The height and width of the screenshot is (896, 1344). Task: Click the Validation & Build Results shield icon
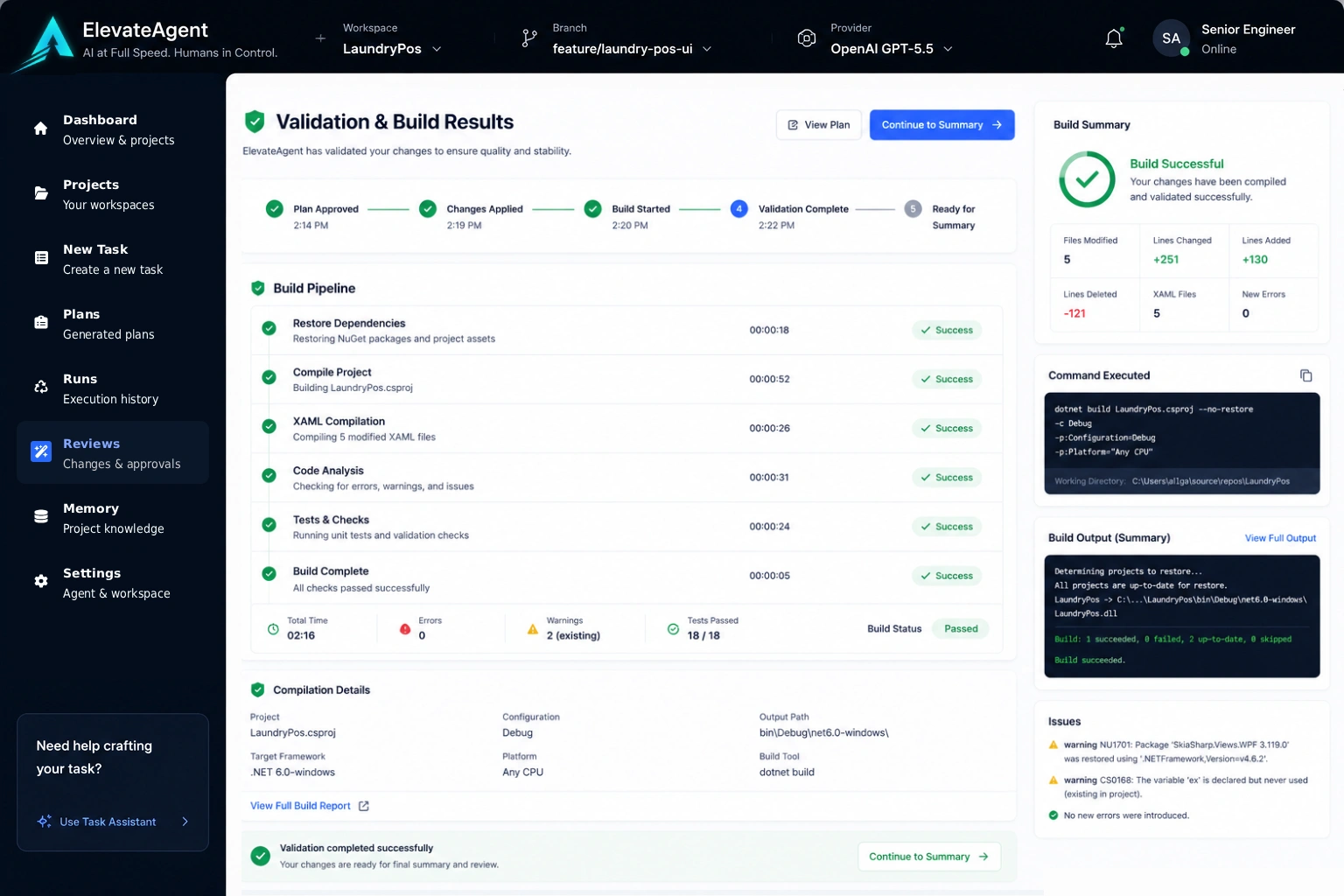point(255,122)
